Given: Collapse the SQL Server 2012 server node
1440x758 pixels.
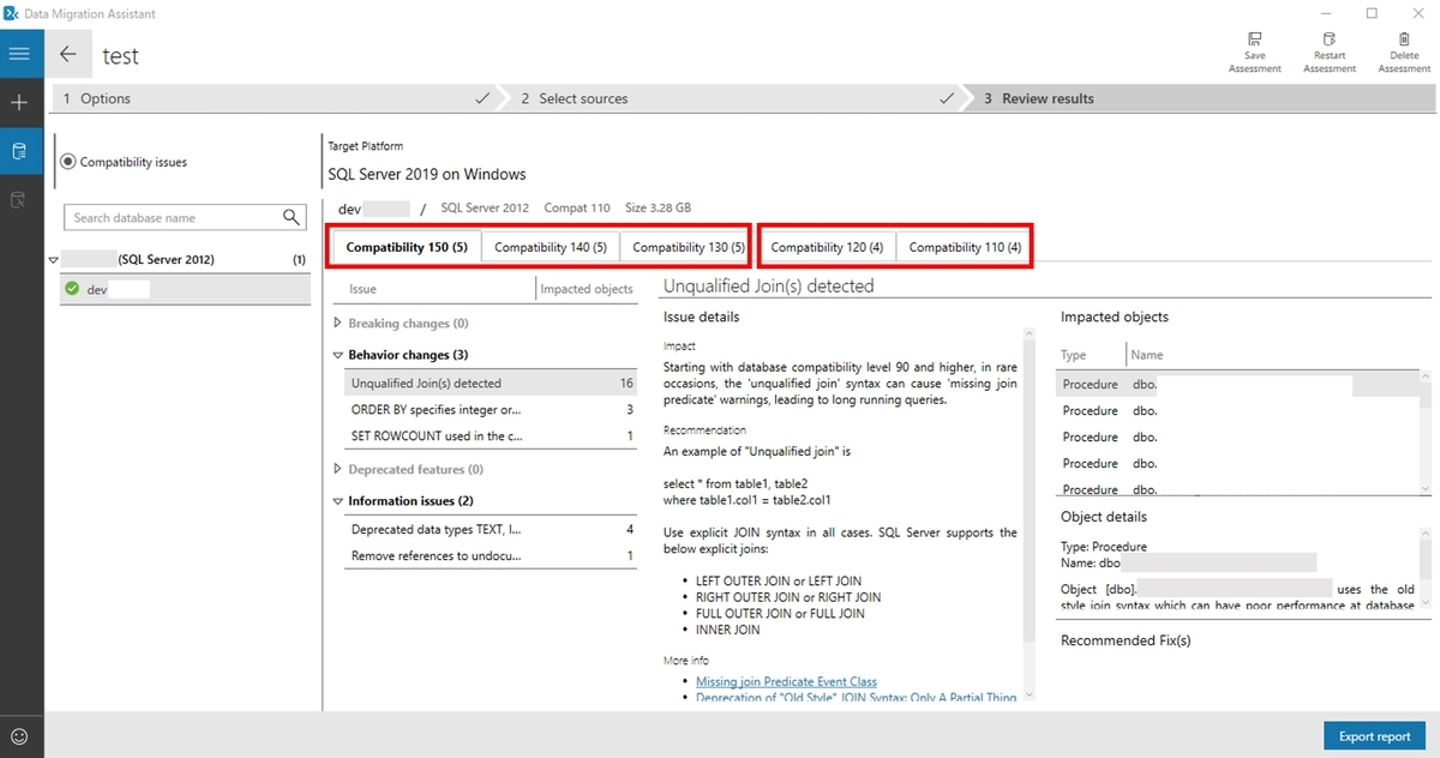Looking at the screenshot, I should [x=54, y=260].
